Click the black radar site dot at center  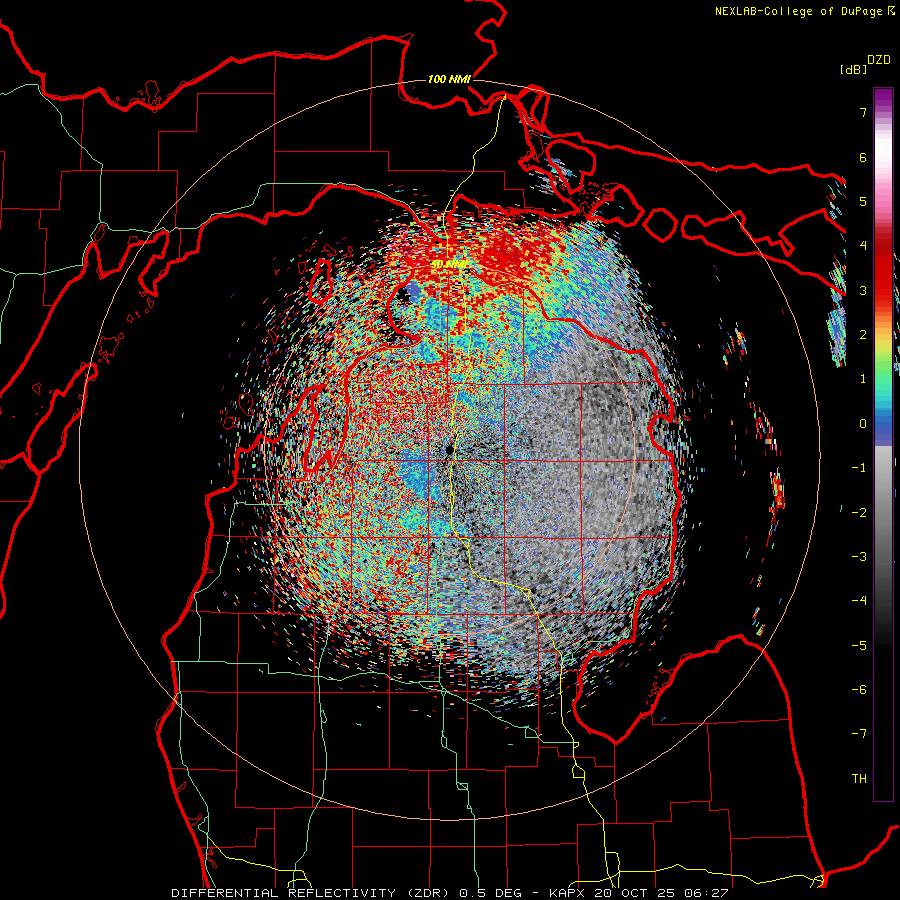(450, 449)
